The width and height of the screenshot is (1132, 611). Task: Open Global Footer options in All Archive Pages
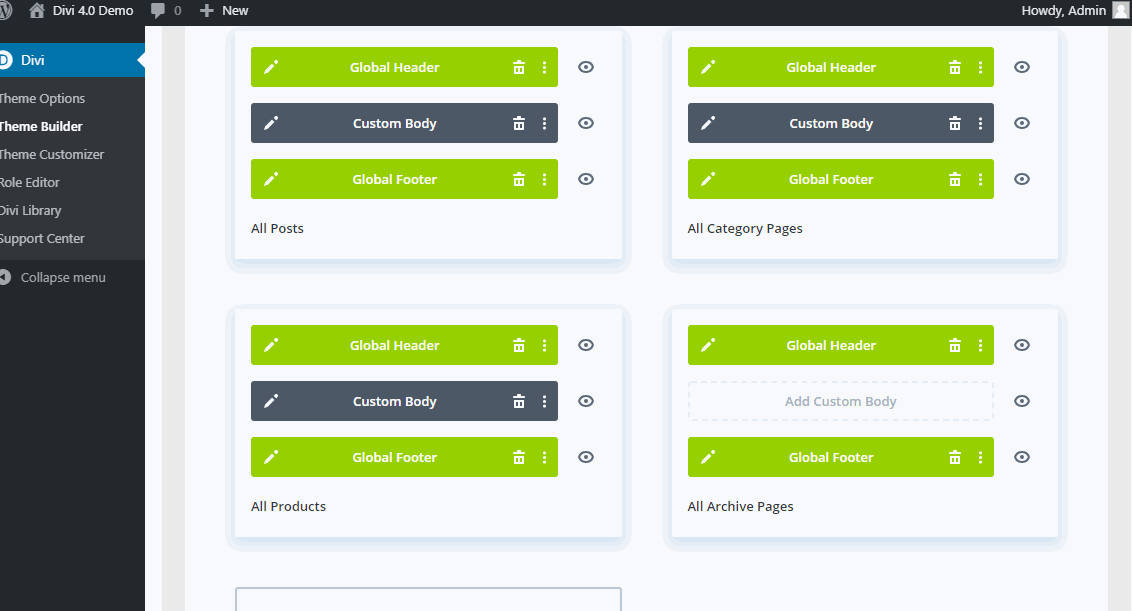point(980,457)
